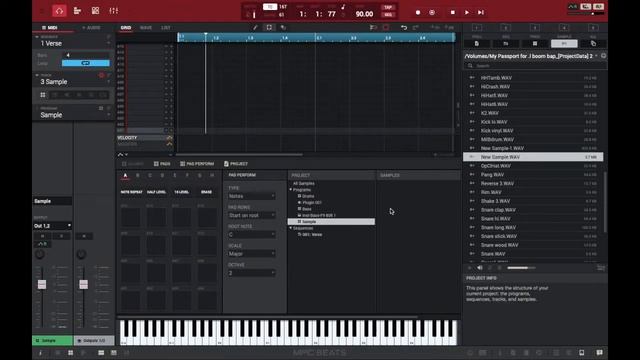This screenshot has width=640, height=360.
Task: Open Pad Rows dropdown Start on root
Action: click(x=251, y=216)
